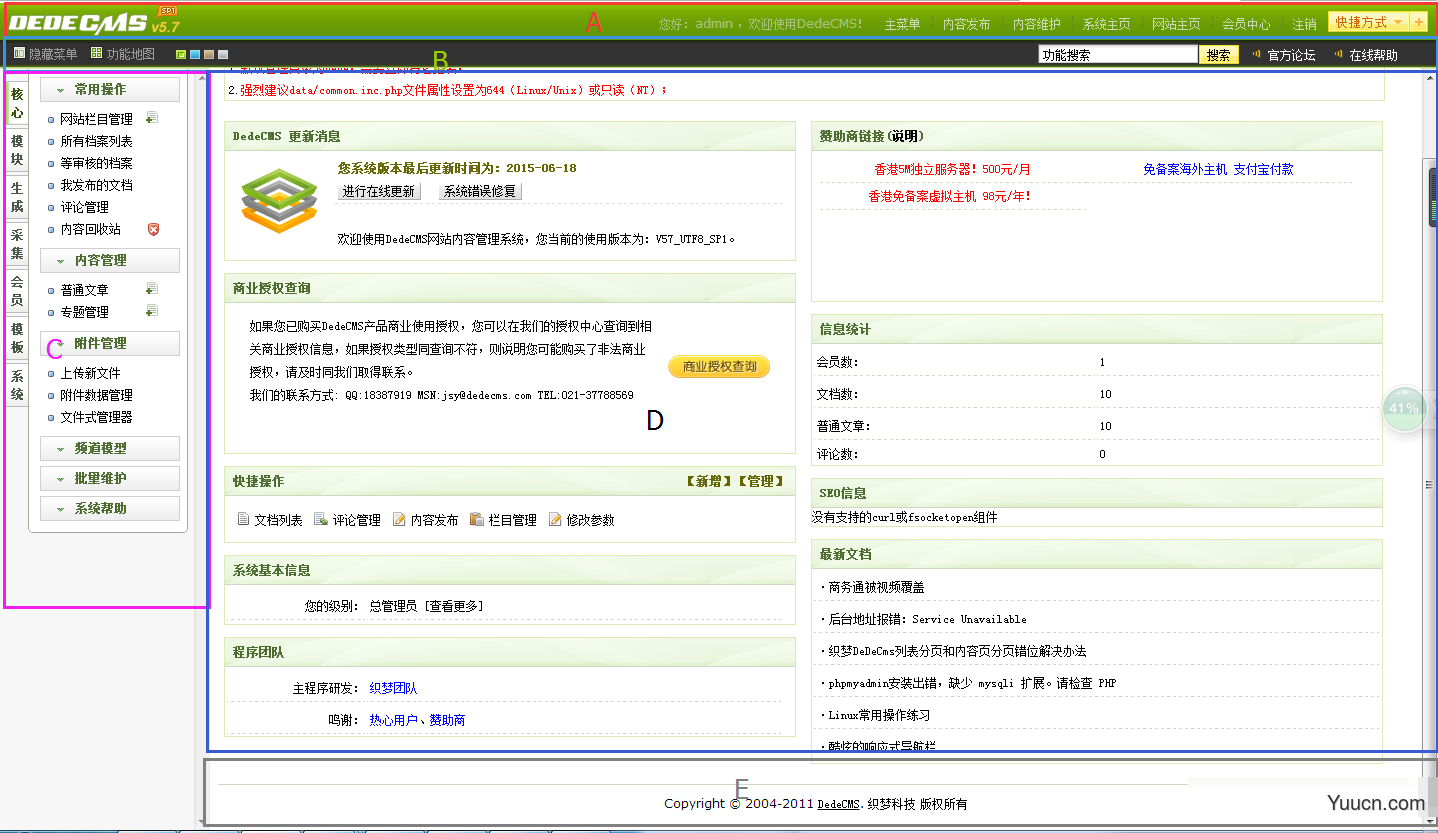Screen dimensions: 1438x833
Task: Pick the blue theme color swatch
Action: [x=195, y=54]
